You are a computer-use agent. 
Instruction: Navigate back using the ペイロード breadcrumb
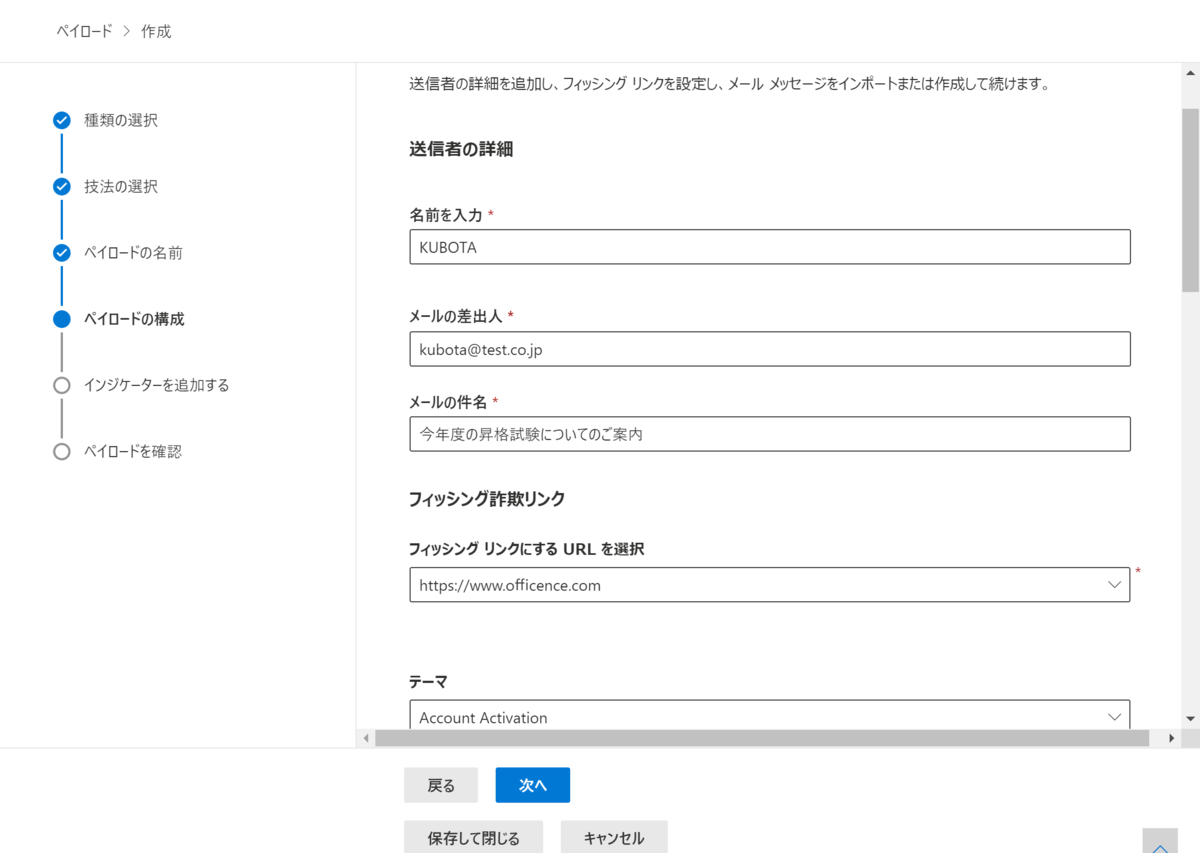point(84,31)
